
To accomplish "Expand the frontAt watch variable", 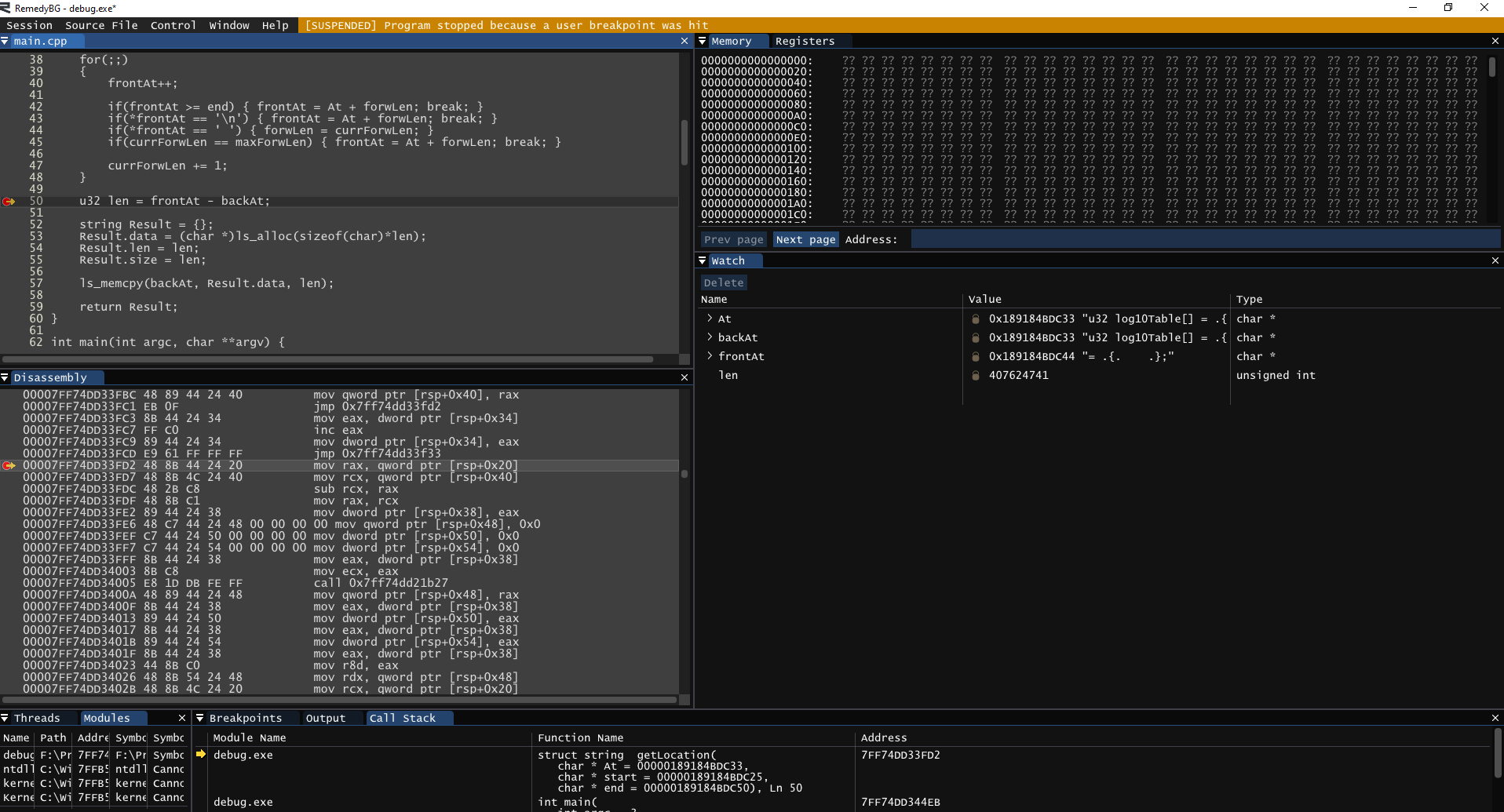I will pyautogui.click(x=710, y=356).
